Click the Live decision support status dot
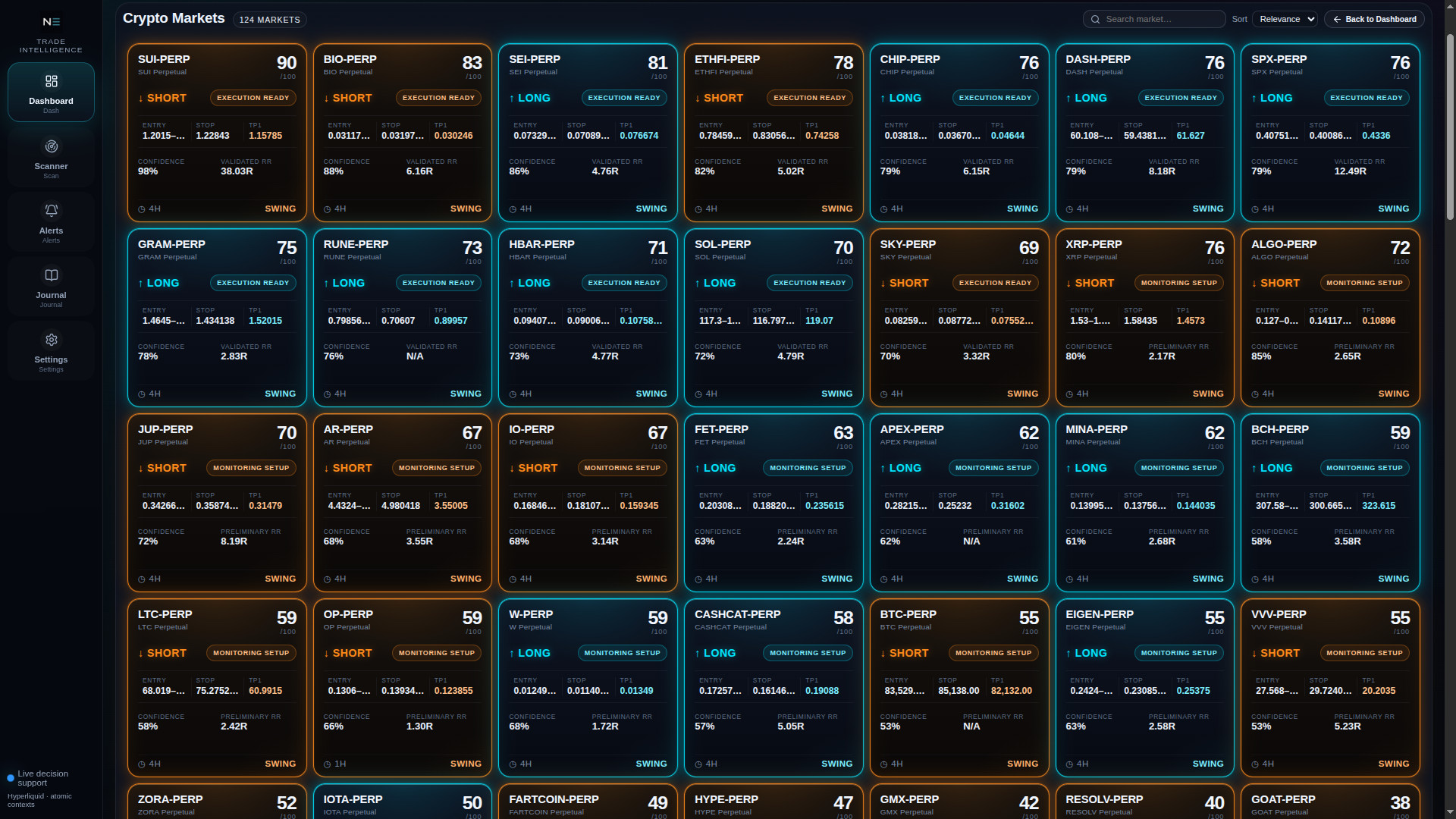The width and height of the screenshot is (1456, 819). (11, 778)
